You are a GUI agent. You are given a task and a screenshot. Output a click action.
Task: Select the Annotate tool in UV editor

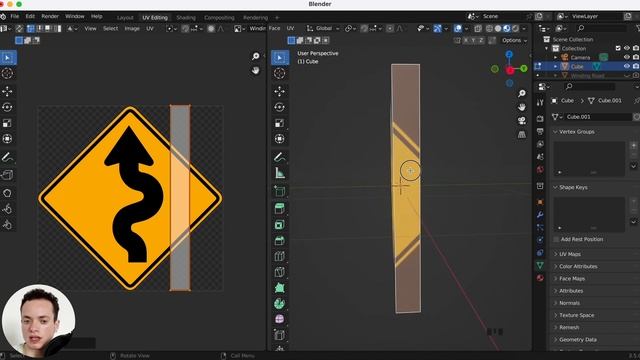[7, 157]
